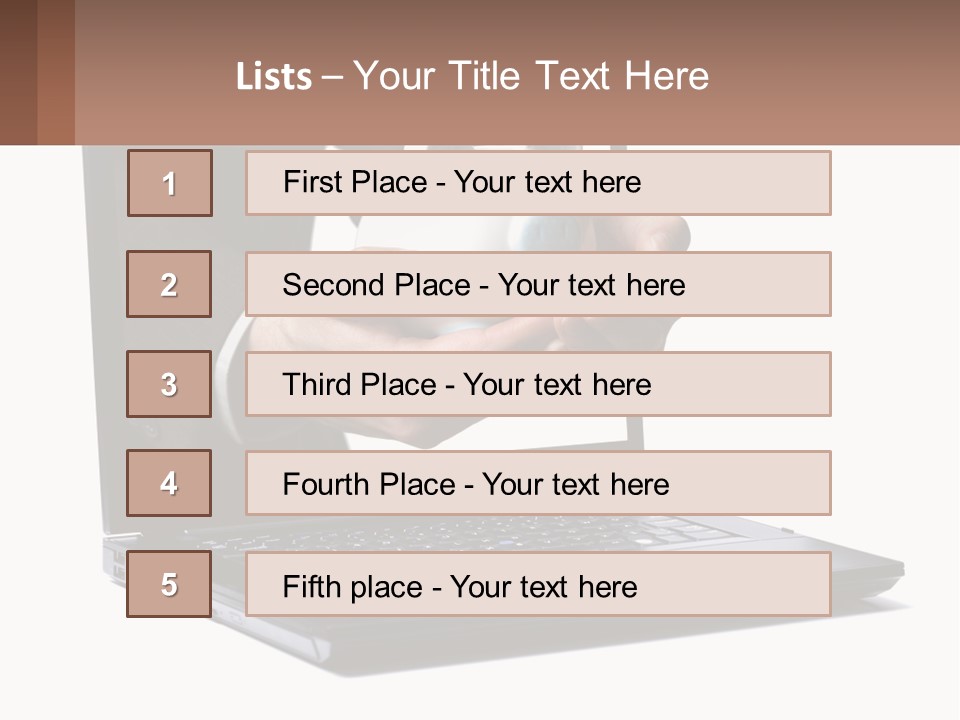Screen dimensions: 960x720
Task: Click the bold word Lists in title
Action: pos(274,77)
